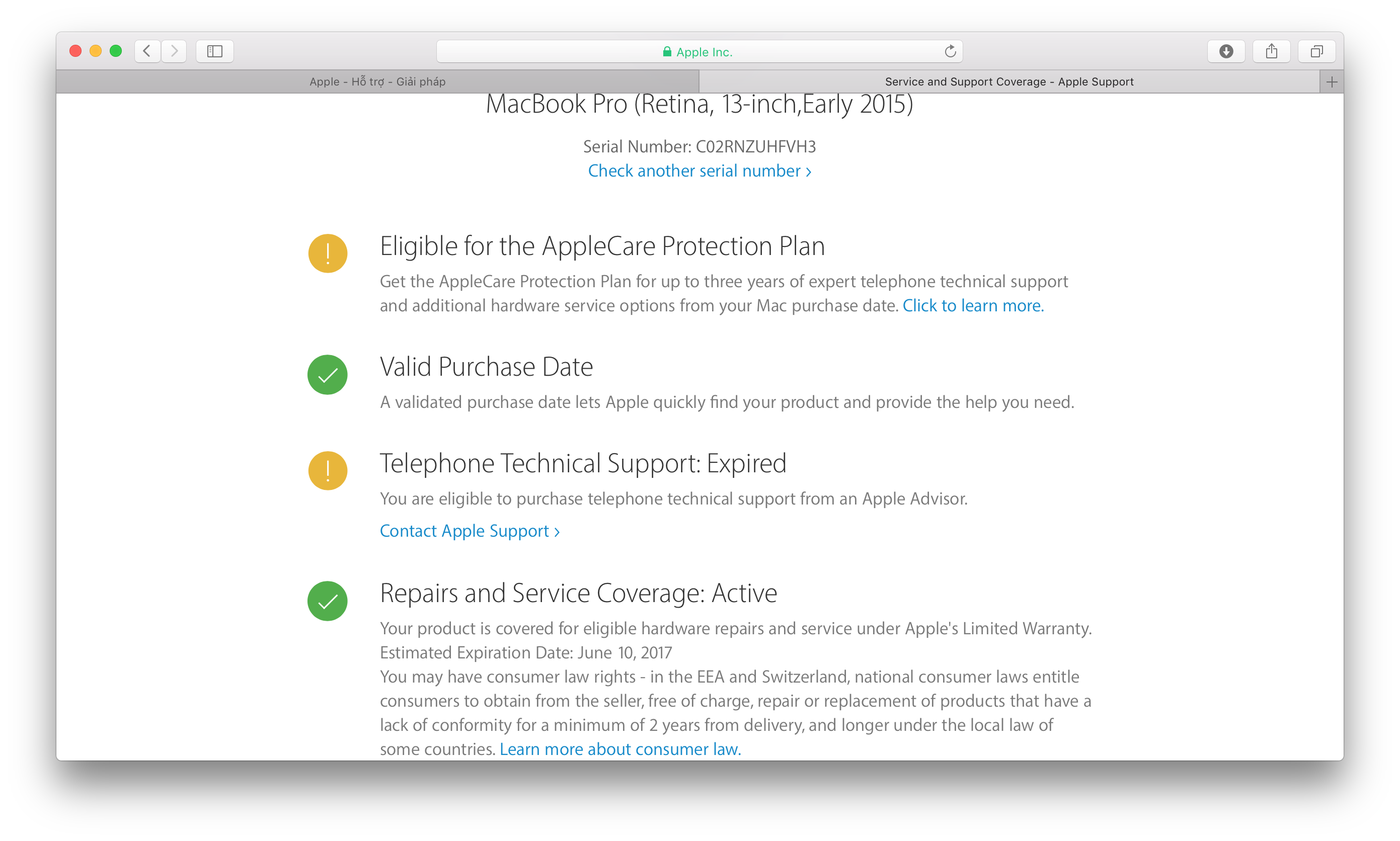Click the validated purchase date description text
The height and width of the screenshot is (841, 1400).
coord(727,402)
